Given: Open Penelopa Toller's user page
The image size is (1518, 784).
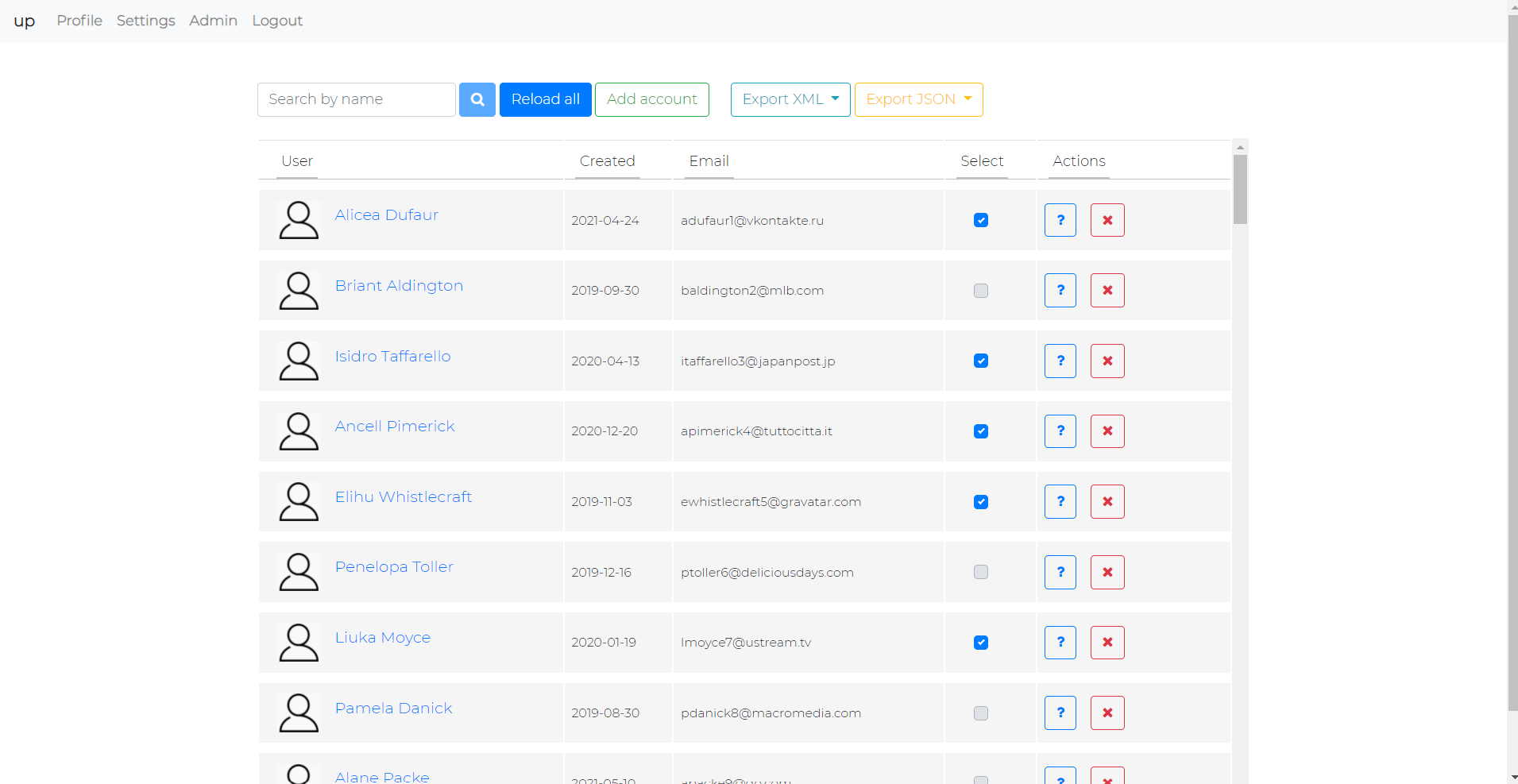Looking at the screenshot, I should [x=394, y=567].
